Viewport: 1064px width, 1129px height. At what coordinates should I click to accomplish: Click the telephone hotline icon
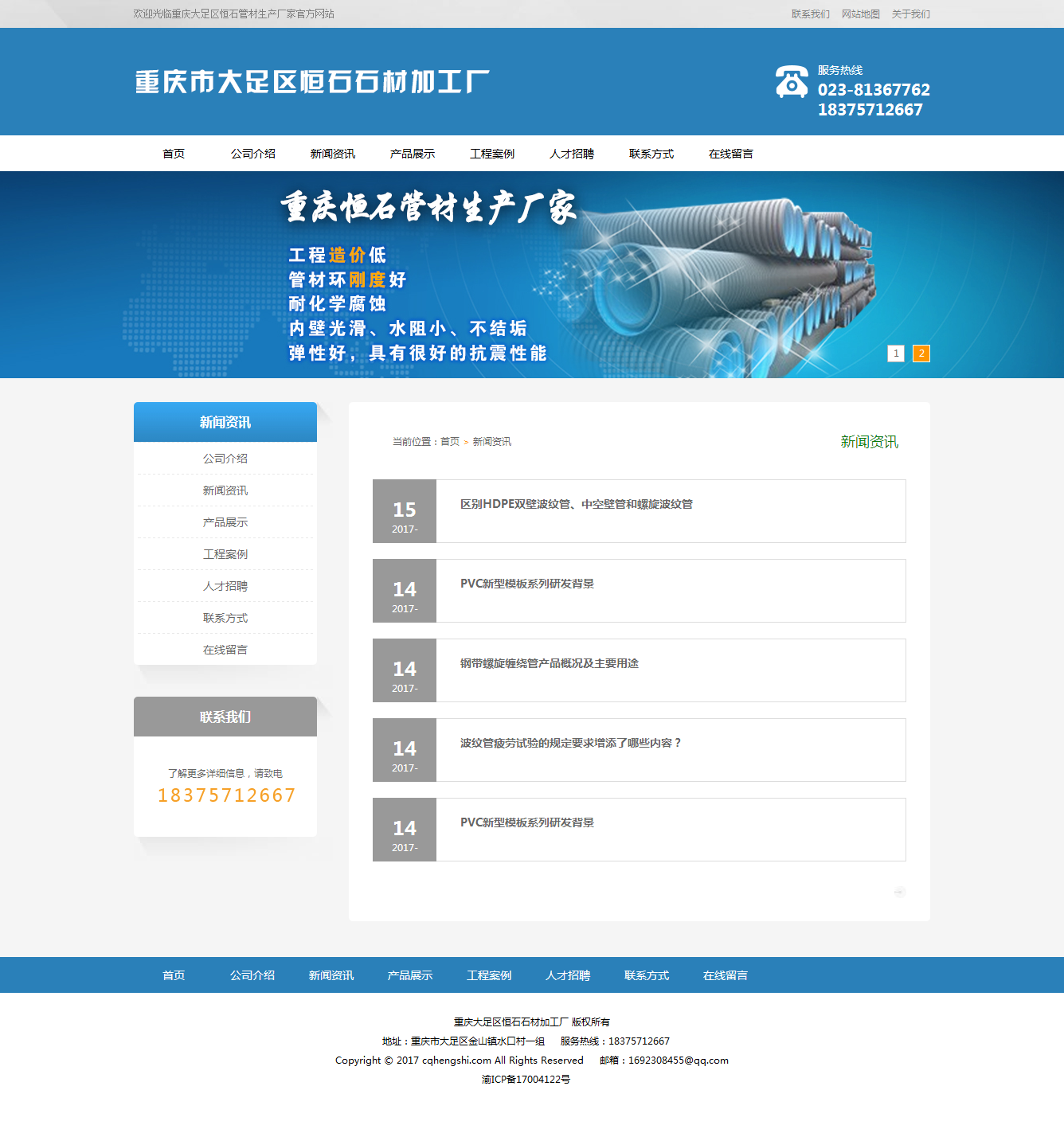(x=791, y=82)
